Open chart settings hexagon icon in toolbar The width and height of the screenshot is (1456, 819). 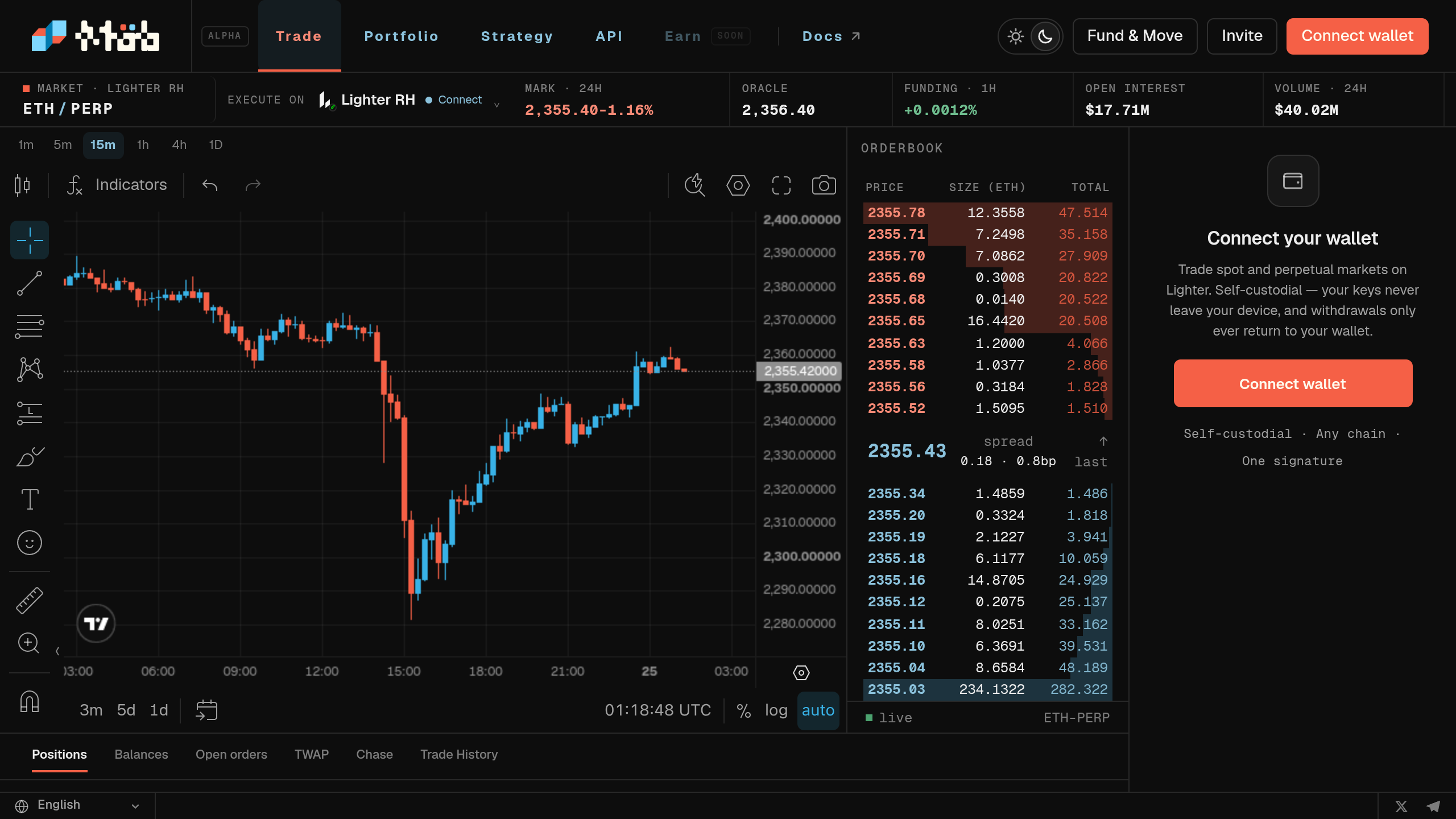(738, 185)
